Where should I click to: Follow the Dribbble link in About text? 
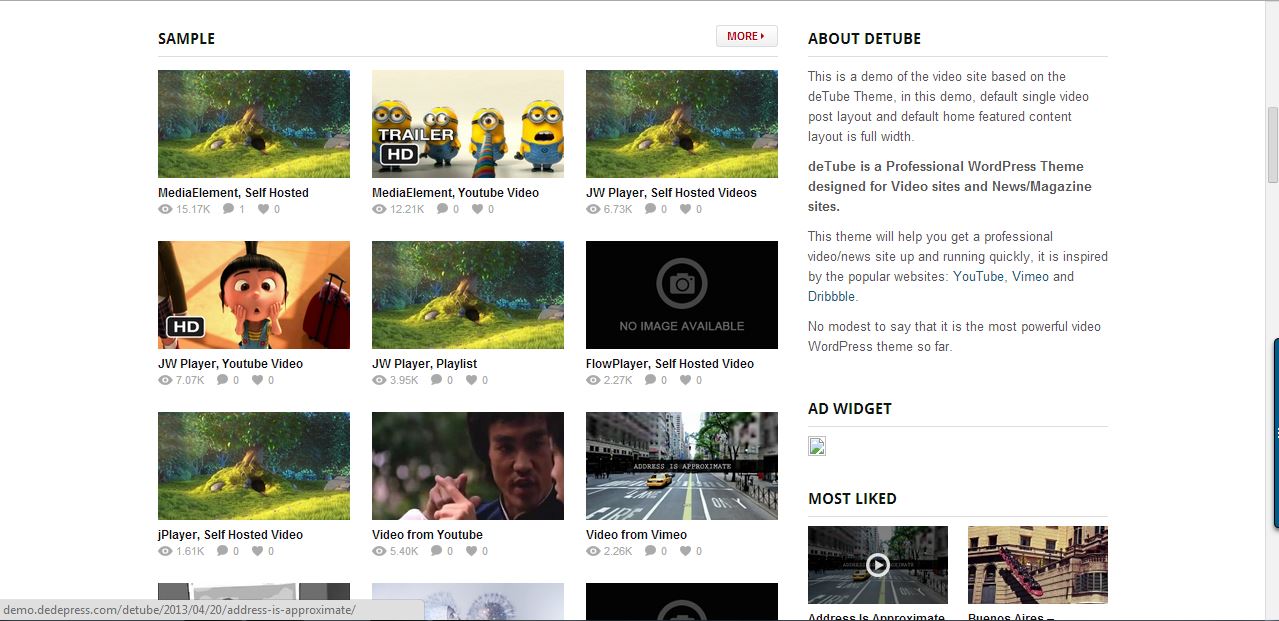(832, 297)
